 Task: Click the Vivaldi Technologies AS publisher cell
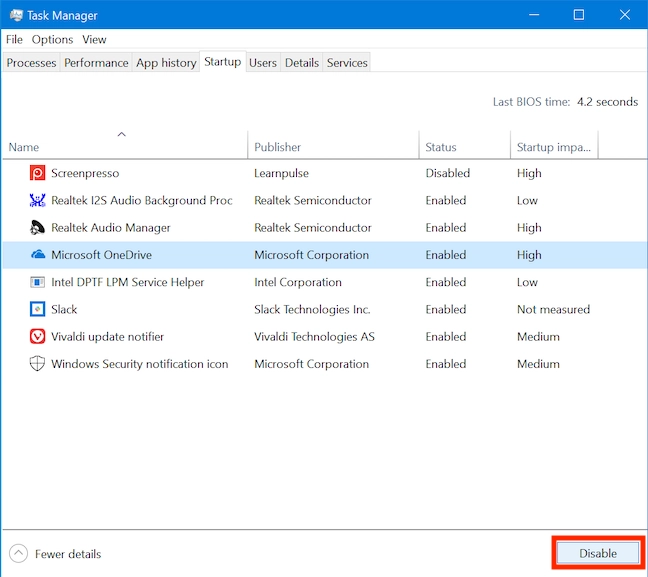314,336
